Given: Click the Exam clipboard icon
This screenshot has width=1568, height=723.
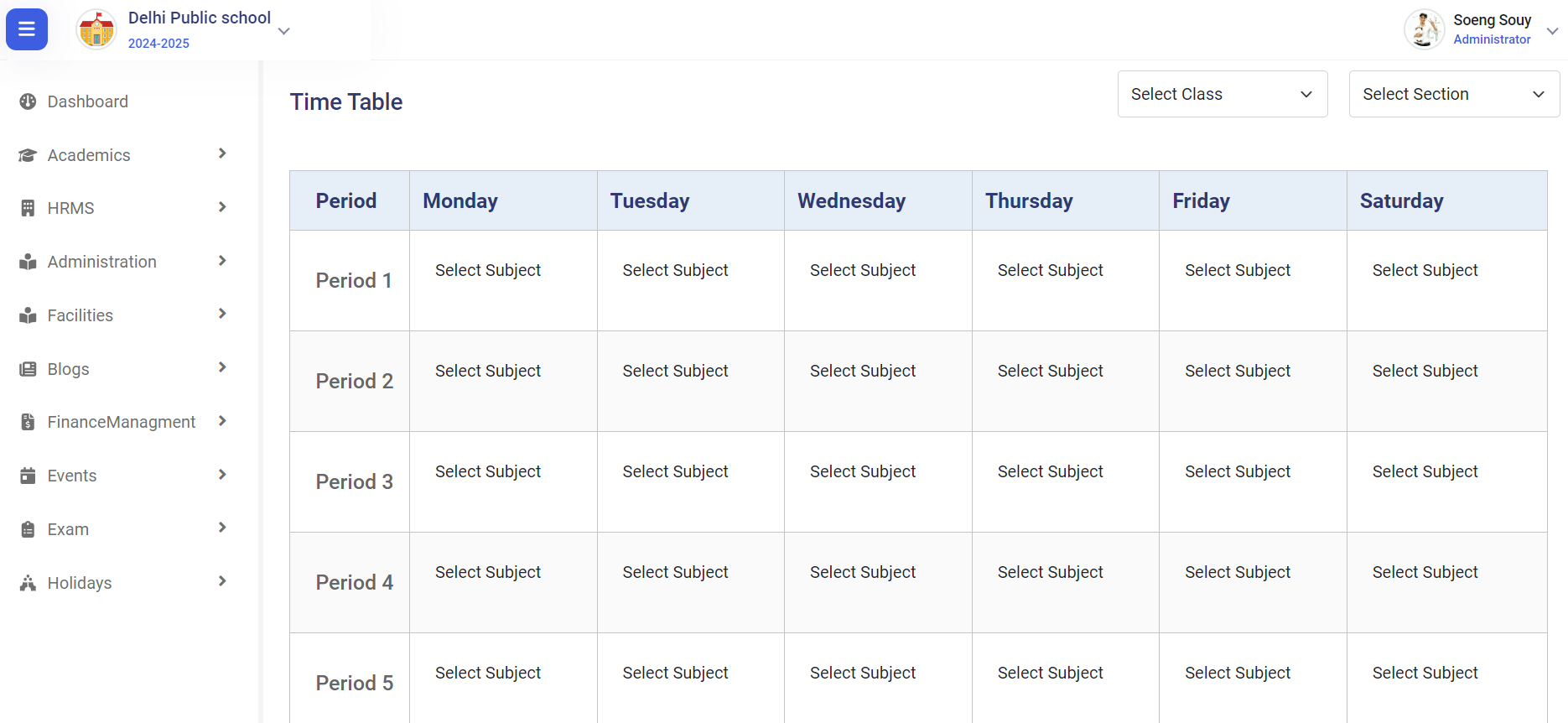Looking at the screenshot, I should click(28, 529).
